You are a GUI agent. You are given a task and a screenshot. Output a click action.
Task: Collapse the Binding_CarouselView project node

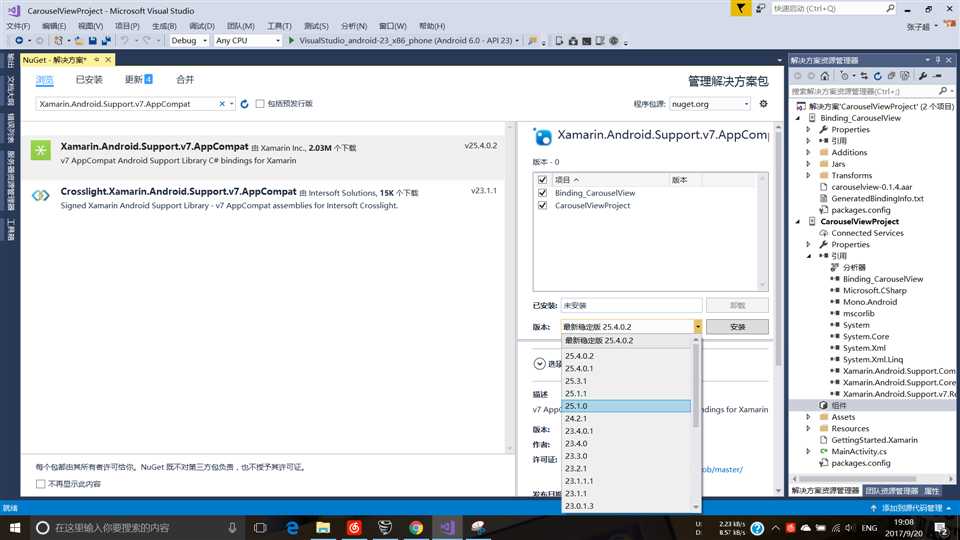pyautogui.click(x=798, y=118)
